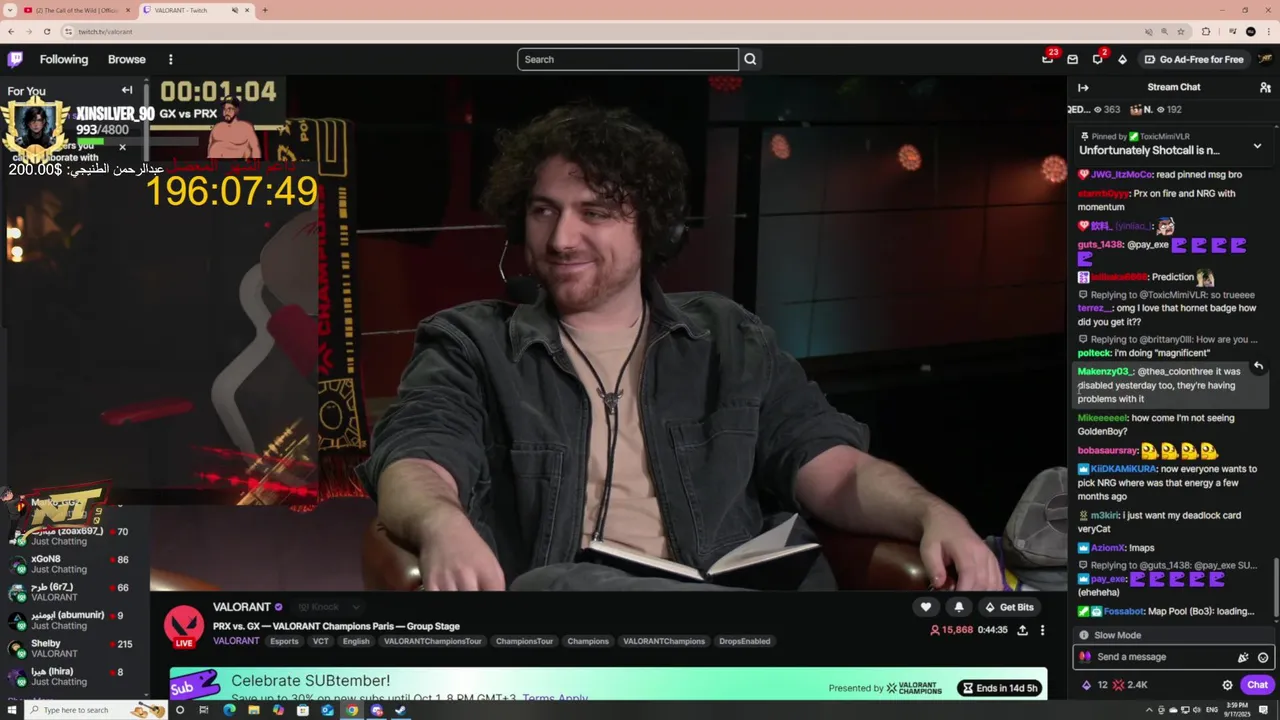Open Steam from the taskbar
The image size is (1280, 720).
pyautogui.click(x=401, y=710)
